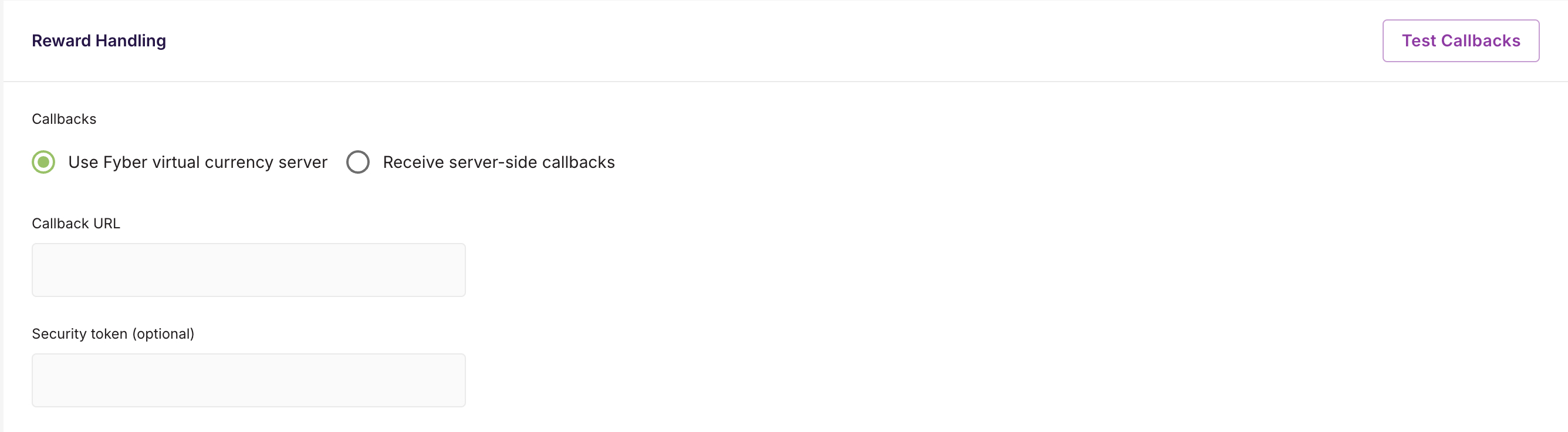Focus the Security token text box
1568x432 pixels.
[x=248, y=380]
